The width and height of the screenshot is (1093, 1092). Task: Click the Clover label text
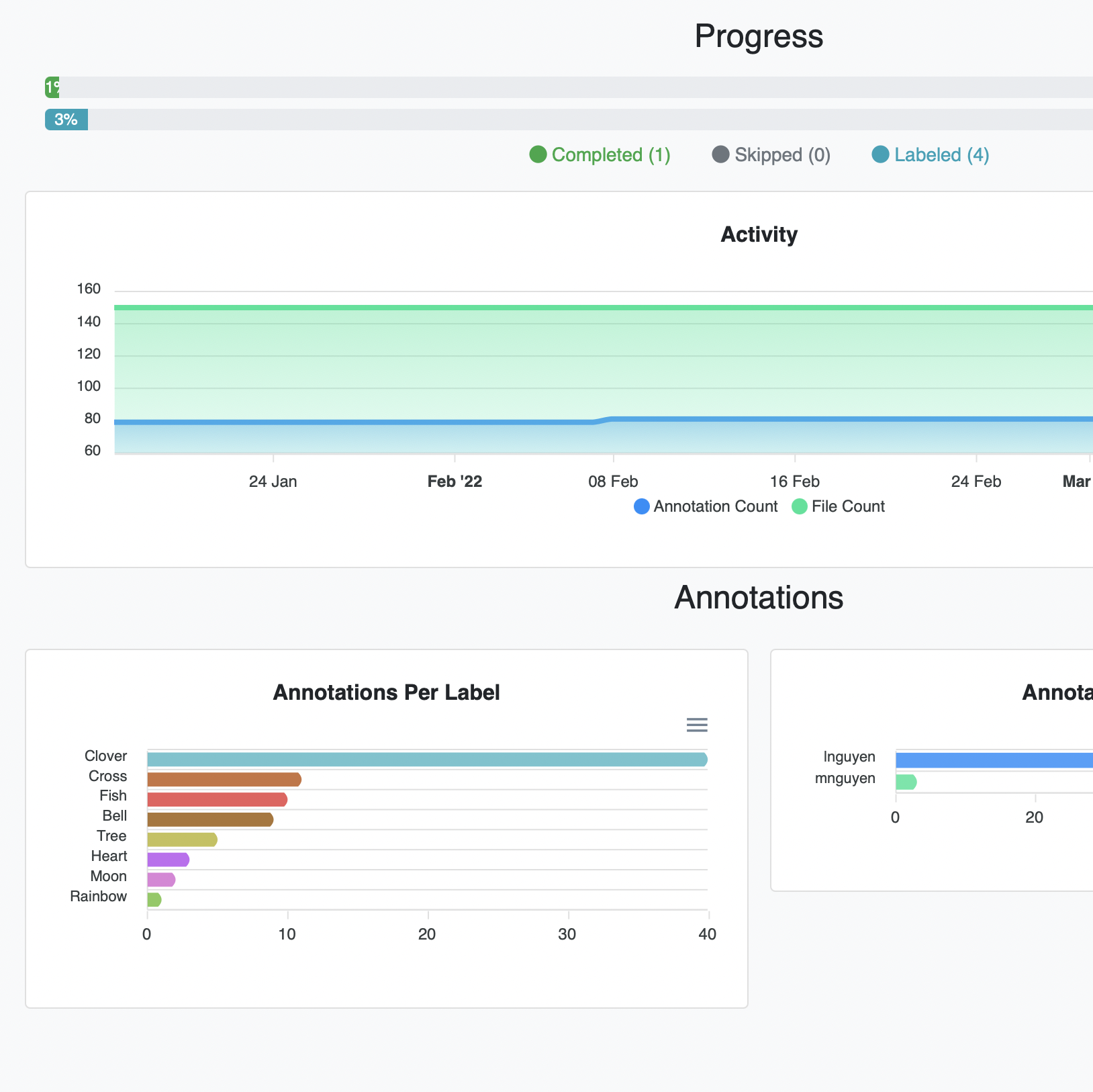tap(105, 756)
